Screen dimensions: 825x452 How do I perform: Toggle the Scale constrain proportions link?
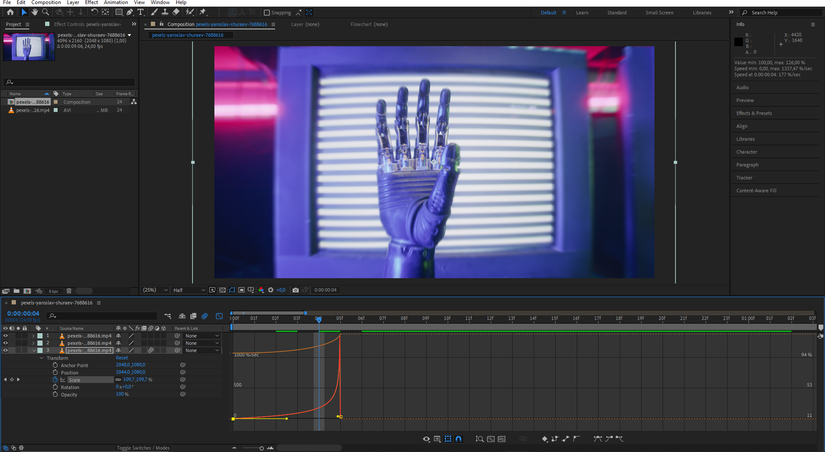pos(118,379)
